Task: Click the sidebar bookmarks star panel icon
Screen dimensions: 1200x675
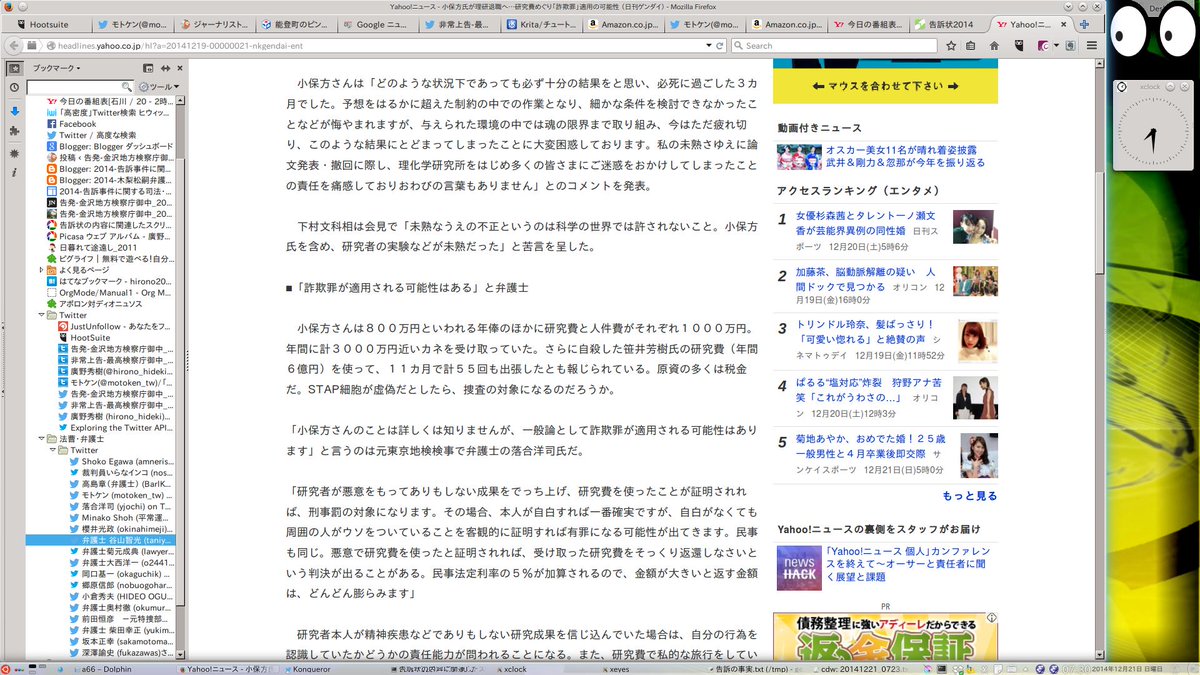Action: coord(14,69)
